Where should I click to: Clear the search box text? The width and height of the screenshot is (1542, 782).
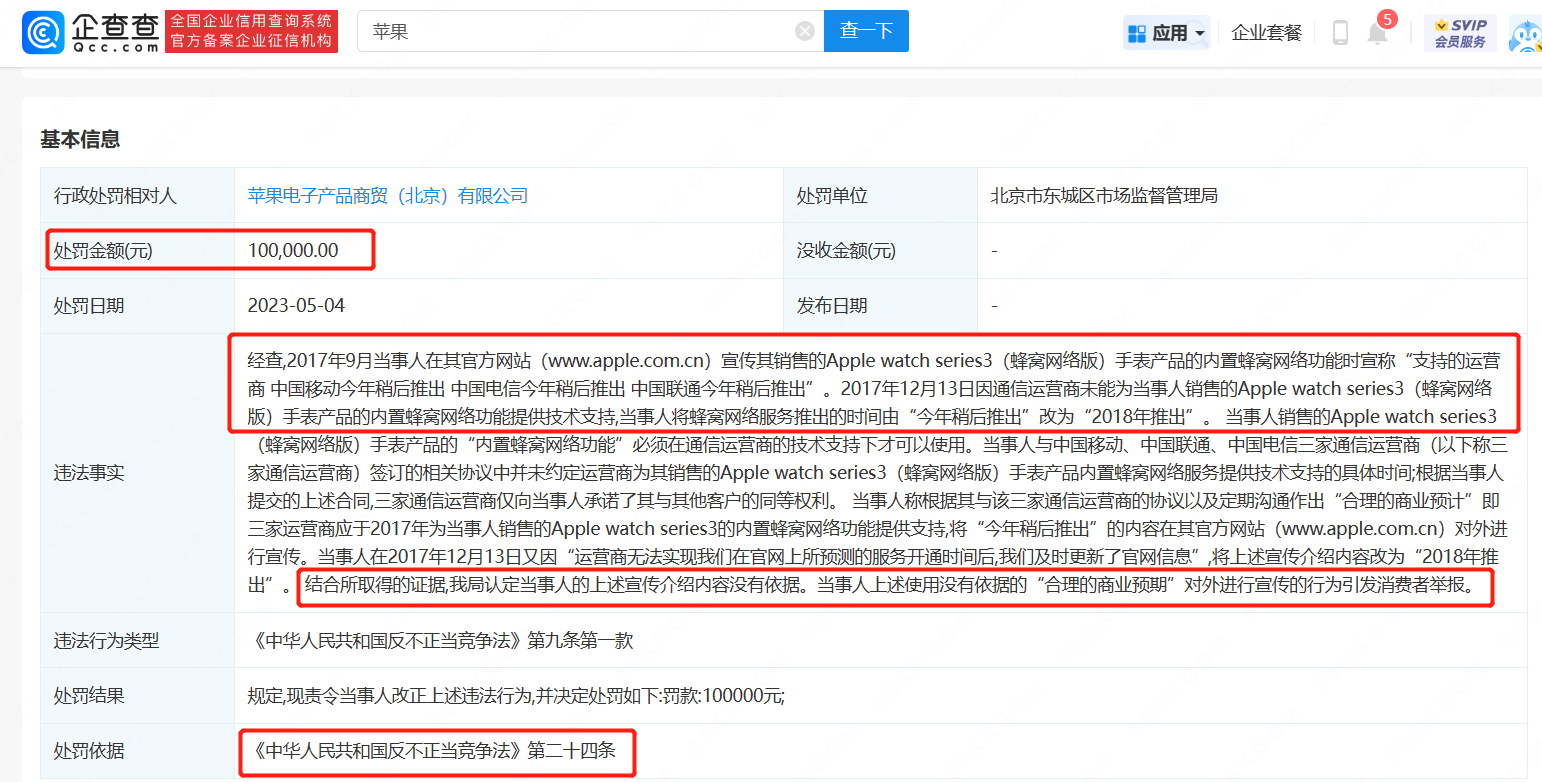805,32
